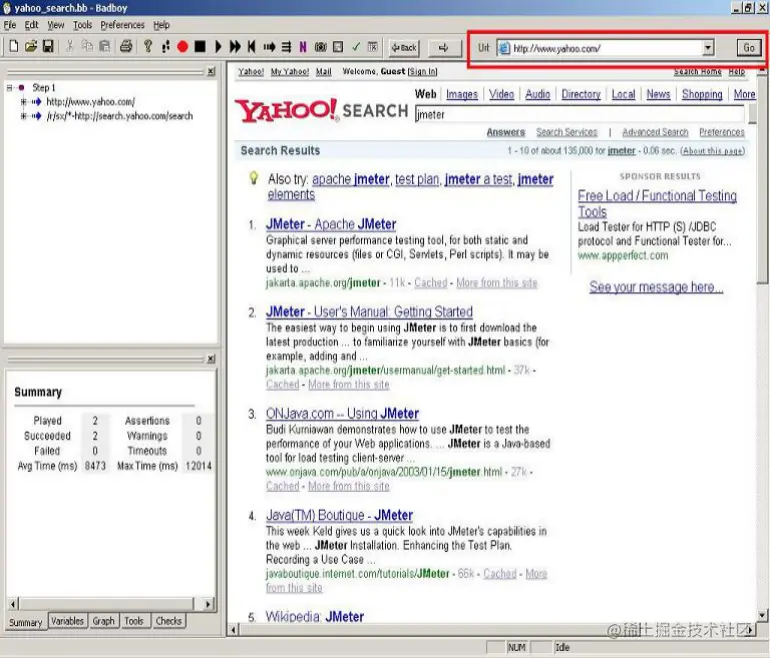Rewind script with the skip-to-start button
Viewport: 770px width, 658px height.
[251, 47]
